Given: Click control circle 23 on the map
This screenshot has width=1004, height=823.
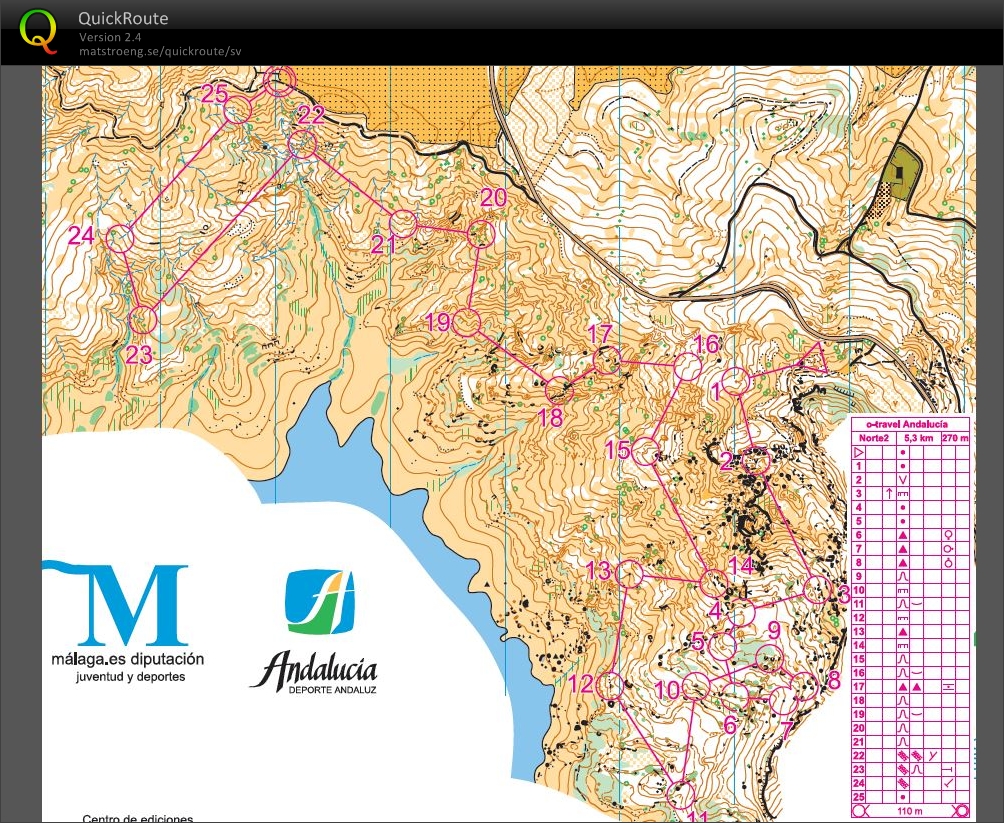Looking at the screenshot, I should (143, 319).
